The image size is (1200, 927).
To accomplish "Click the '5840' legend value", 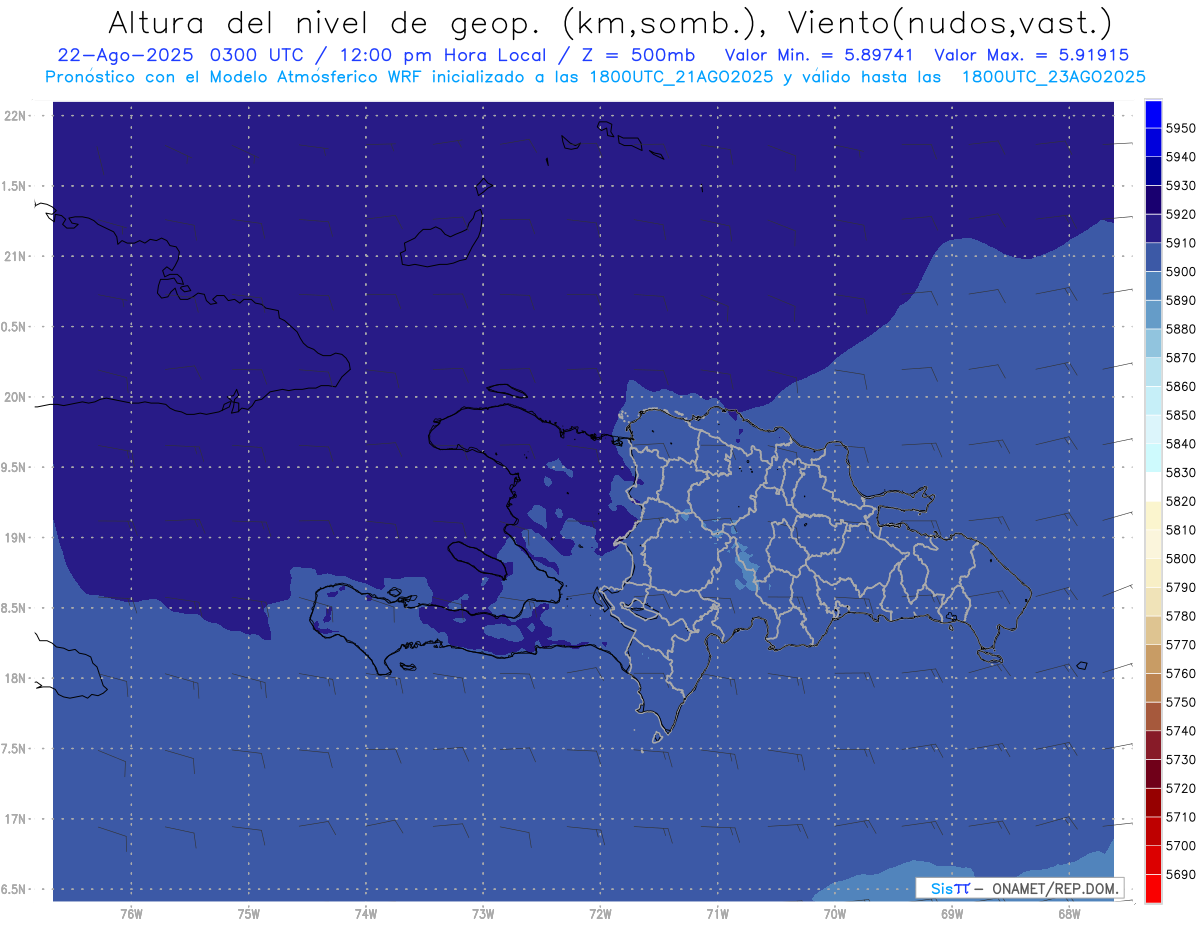I will 1181,444.
